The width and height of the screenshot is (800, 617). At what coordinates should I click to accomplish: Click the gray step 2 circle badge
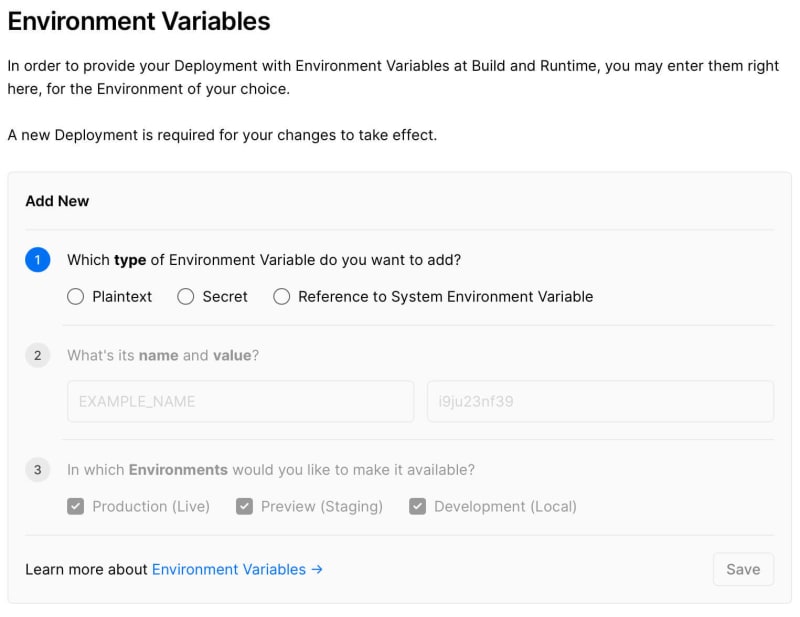tap(38, 355)
